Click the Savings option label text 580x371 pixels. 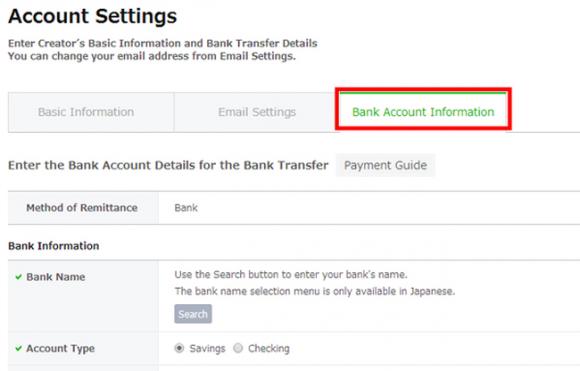coord(207,348)
